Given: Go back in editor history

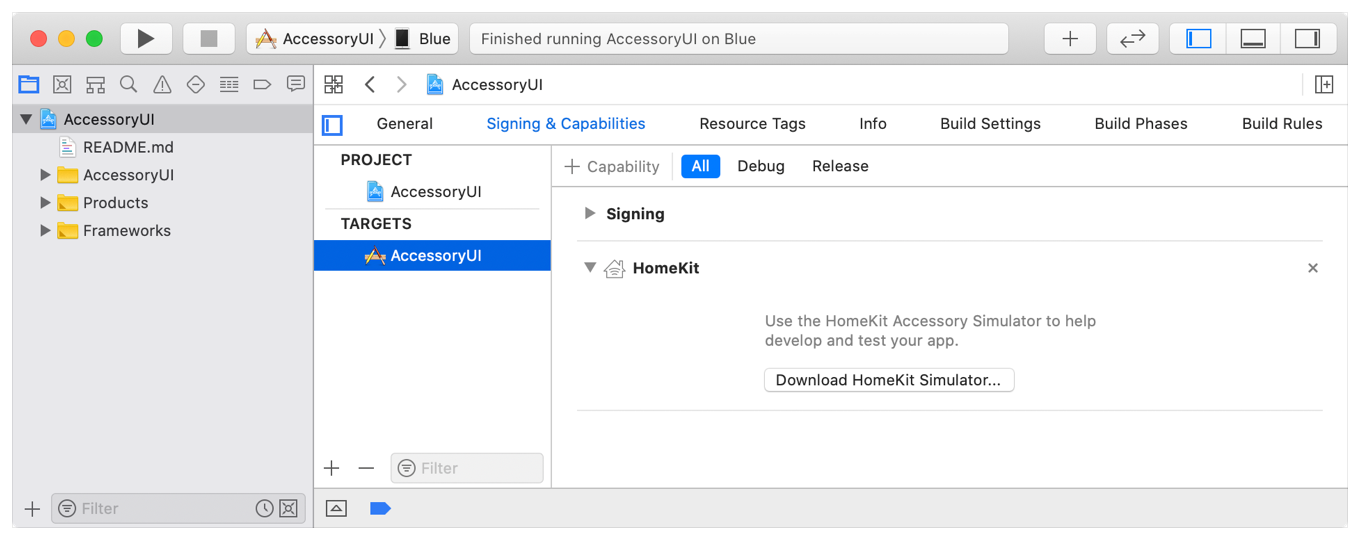Looking at the screenshot, I should pos(370,85).
